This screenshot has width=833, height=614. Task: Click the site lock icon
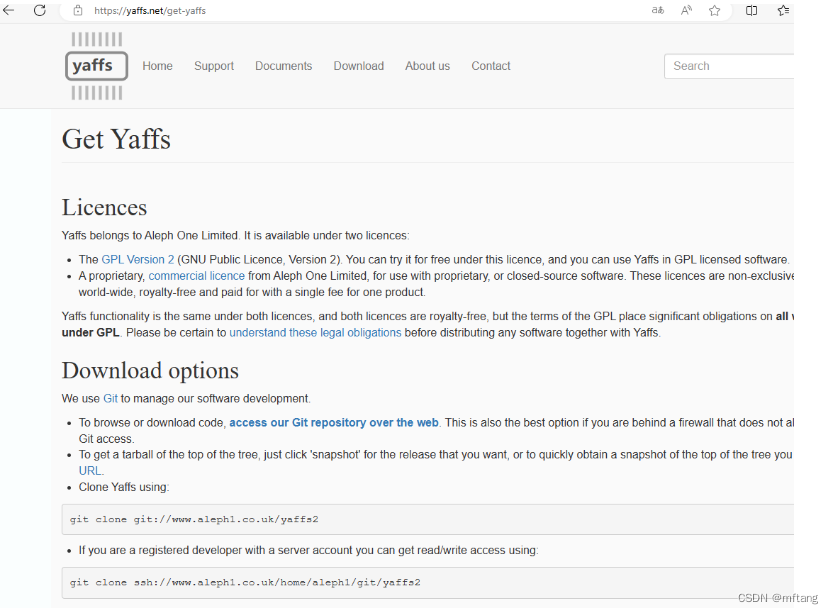pos(78,10)
